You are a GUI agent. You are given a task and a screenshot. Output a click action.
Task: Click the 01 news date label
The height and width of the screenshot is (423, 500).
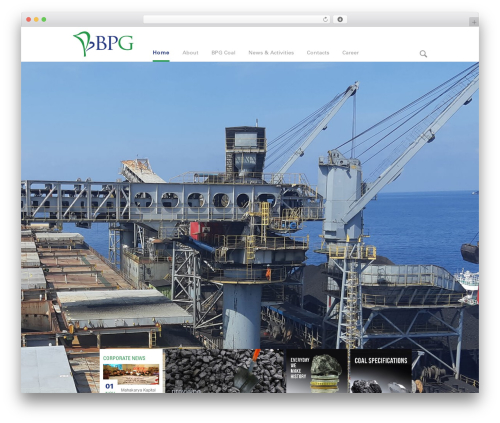click(109, 386)
